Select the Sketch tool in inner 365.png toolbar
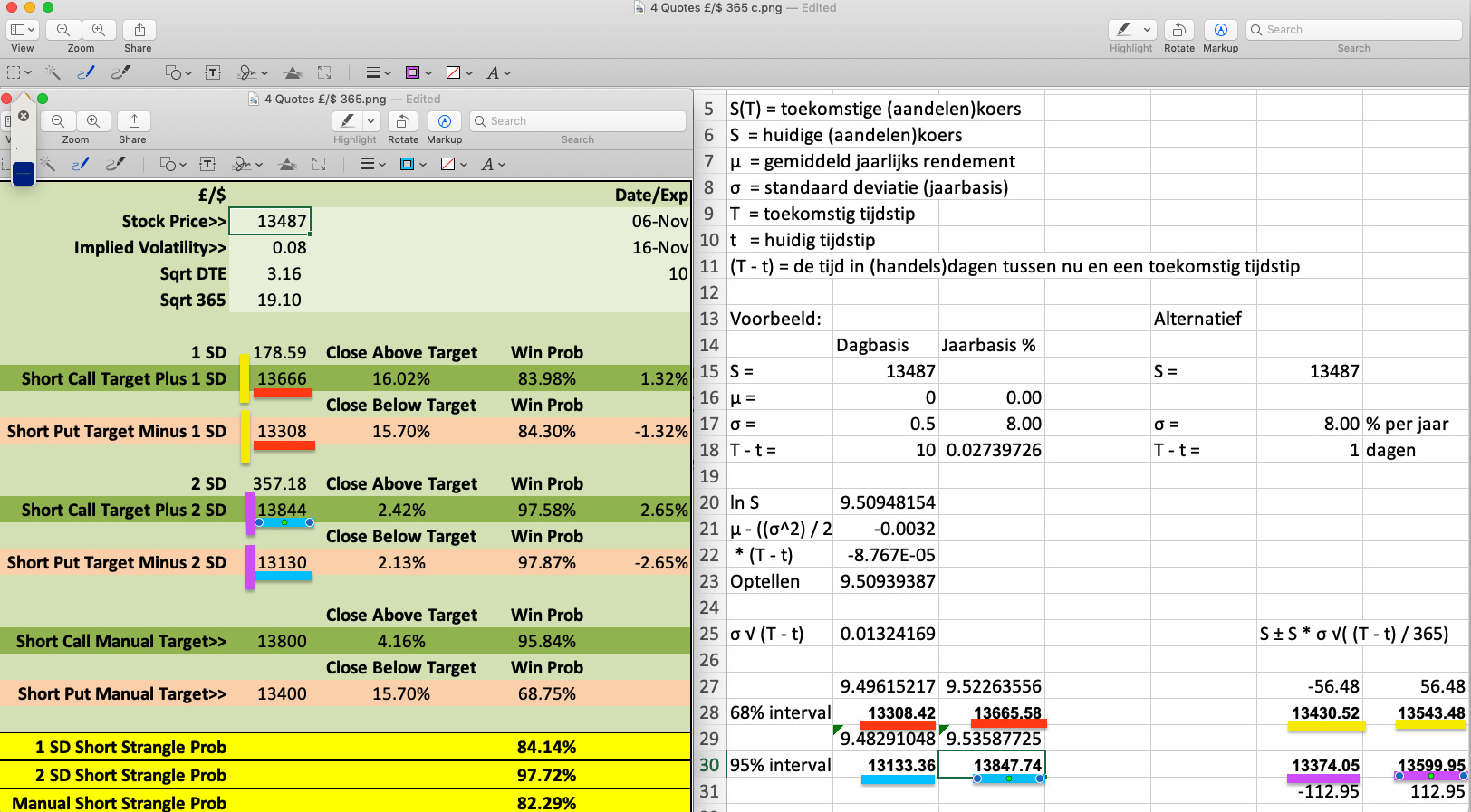Screen dimensions: 1471x812 point(81,164)
